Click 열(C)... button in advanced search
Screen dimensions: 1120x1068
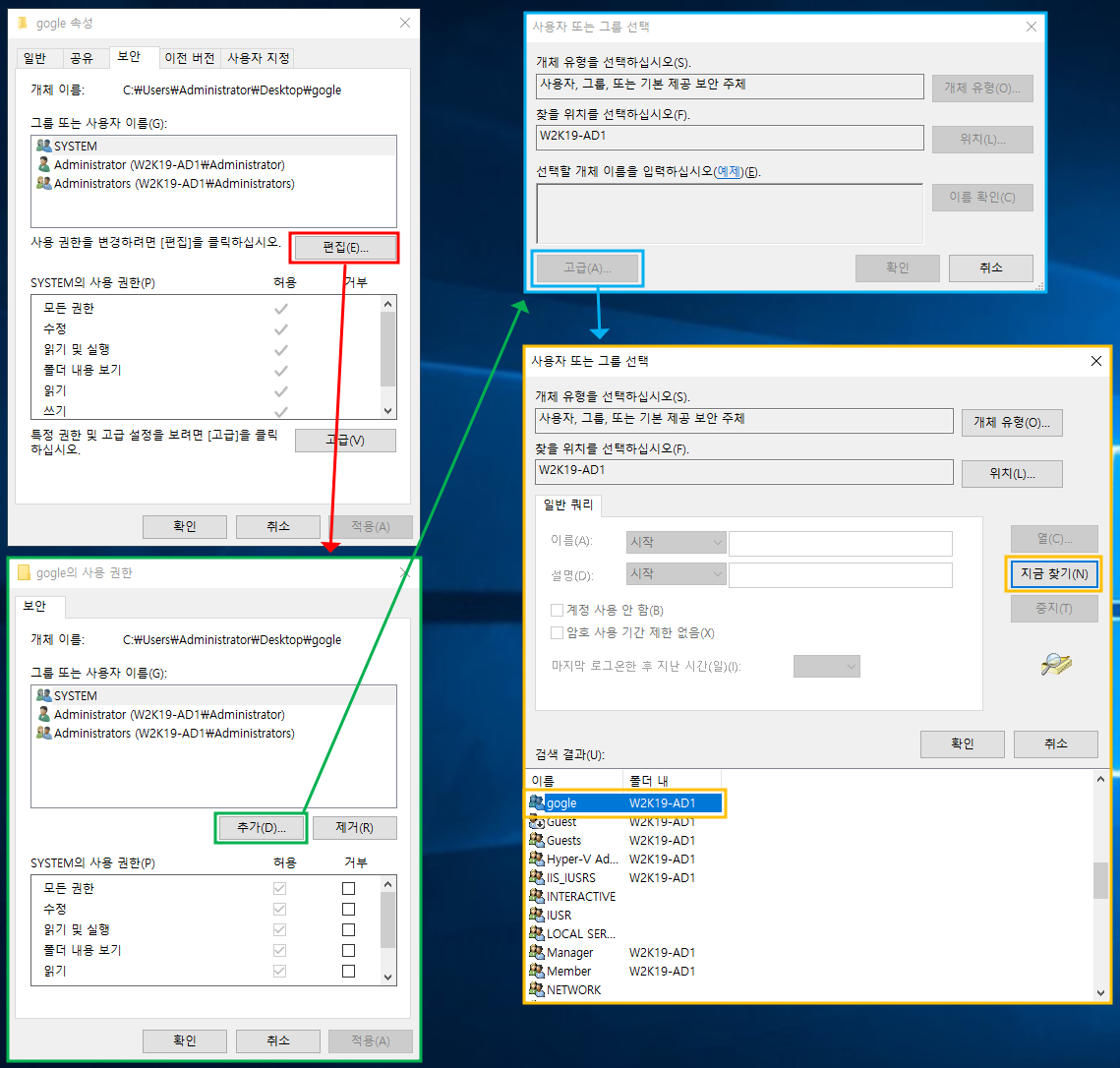[x=1053, y=539]
